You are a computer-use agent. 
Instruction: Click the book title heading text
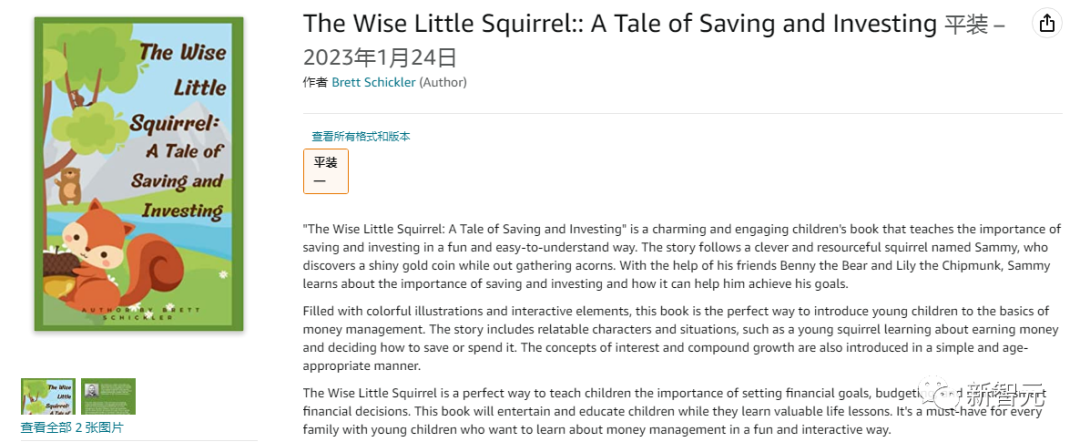pyautogui.click(x=620, y=24)
